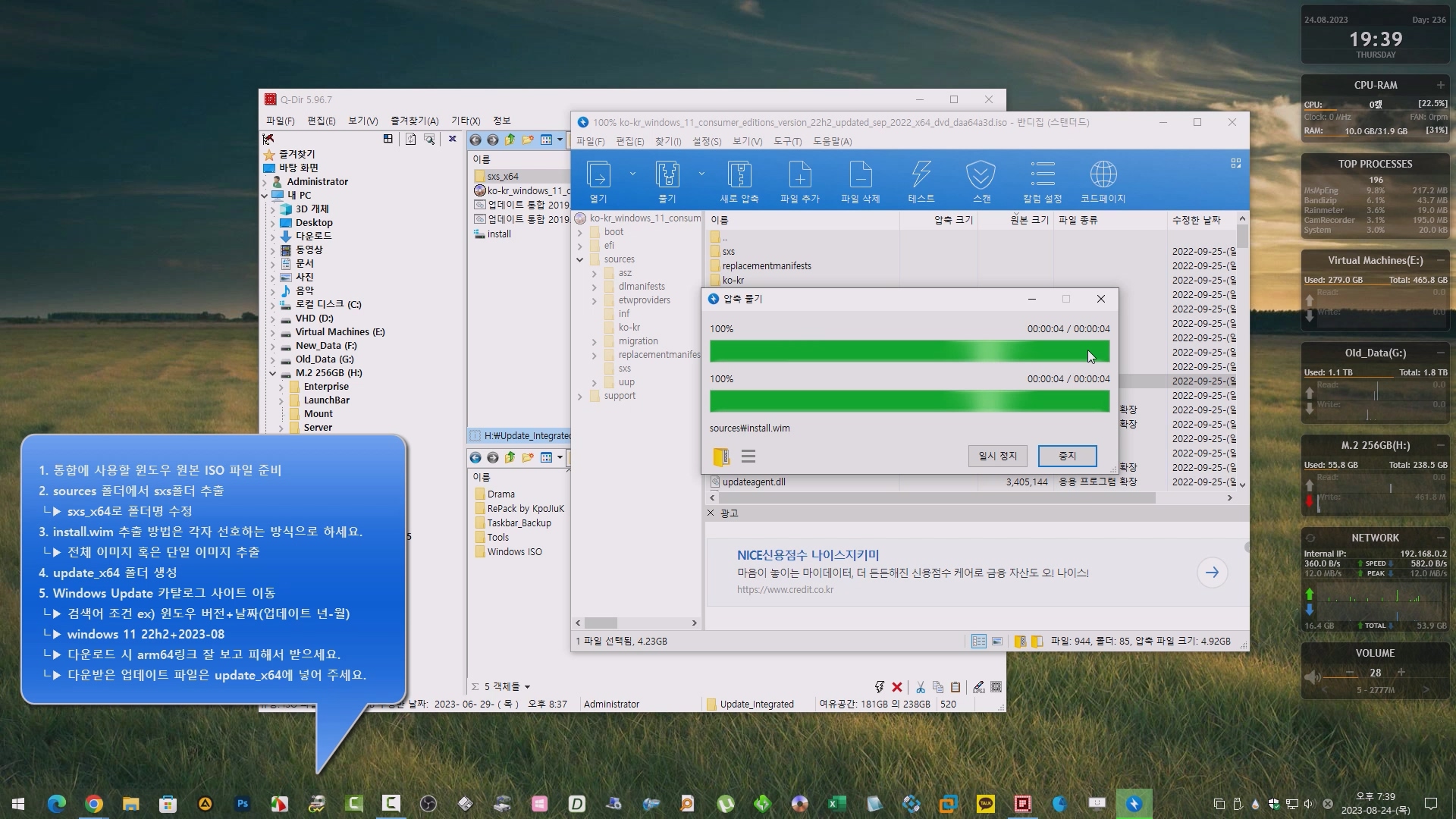Click the upper extraction progress bar
The image size is (1456, 819).
(909, 351)
